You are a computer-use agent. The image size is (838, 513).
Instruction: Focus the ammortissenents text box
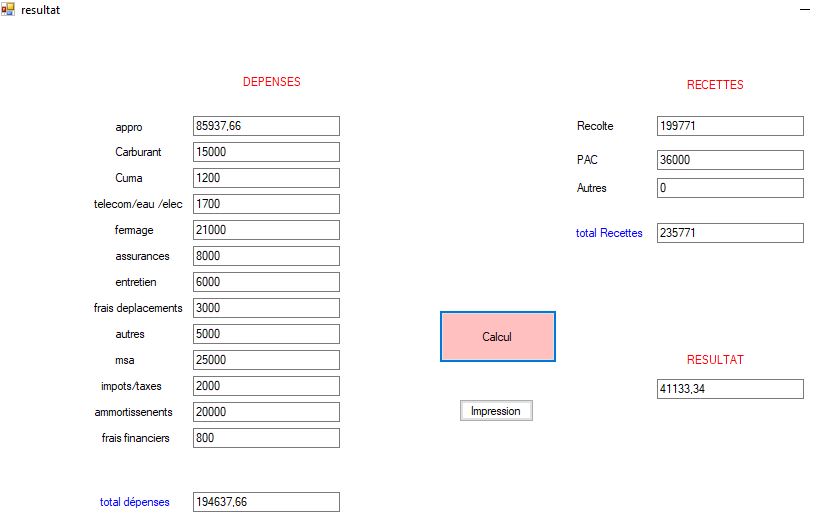[266, 412]
